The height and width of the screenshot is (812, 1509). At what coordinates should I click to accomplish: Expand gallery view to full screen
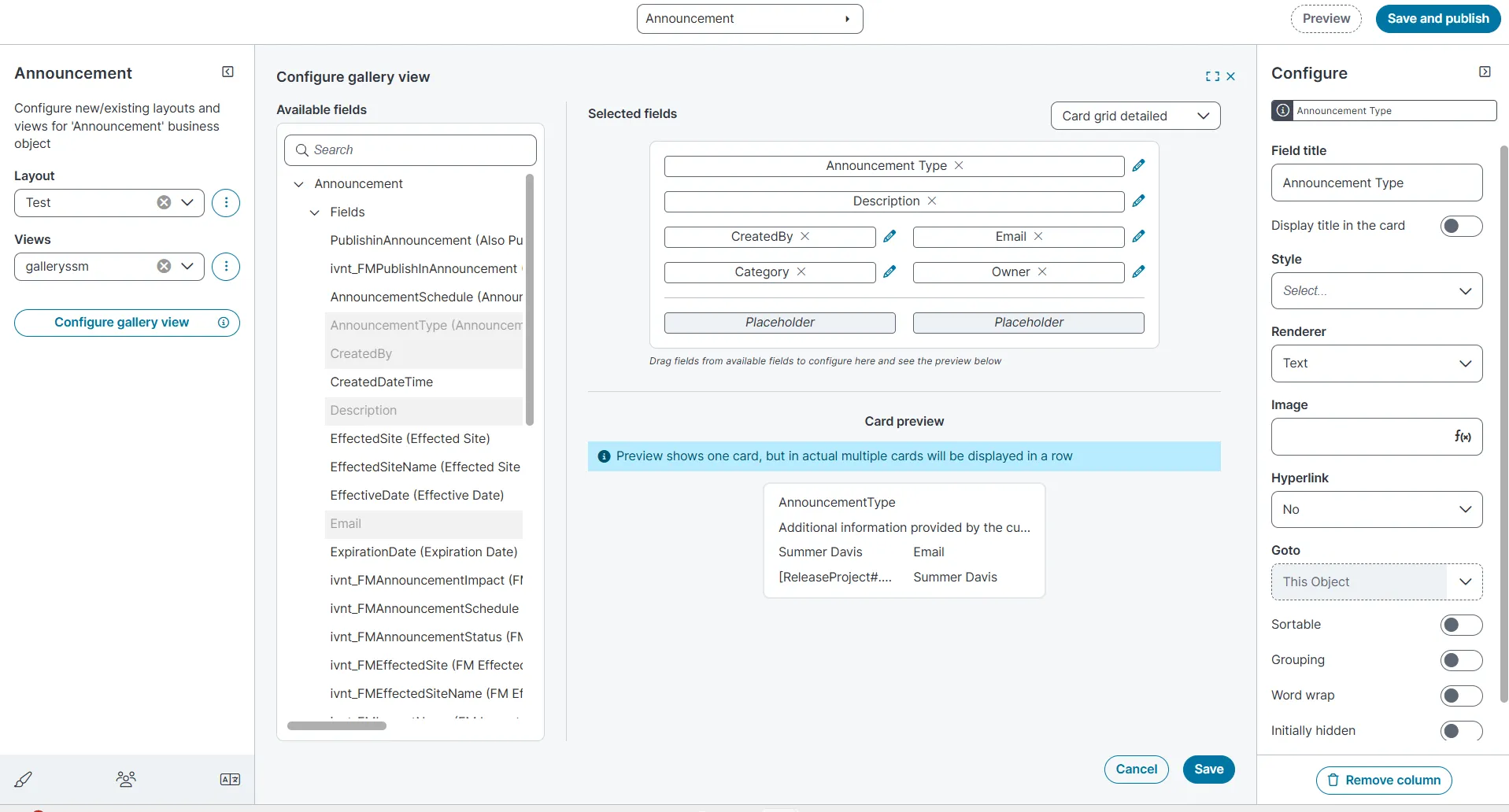tap(1212, 76)
